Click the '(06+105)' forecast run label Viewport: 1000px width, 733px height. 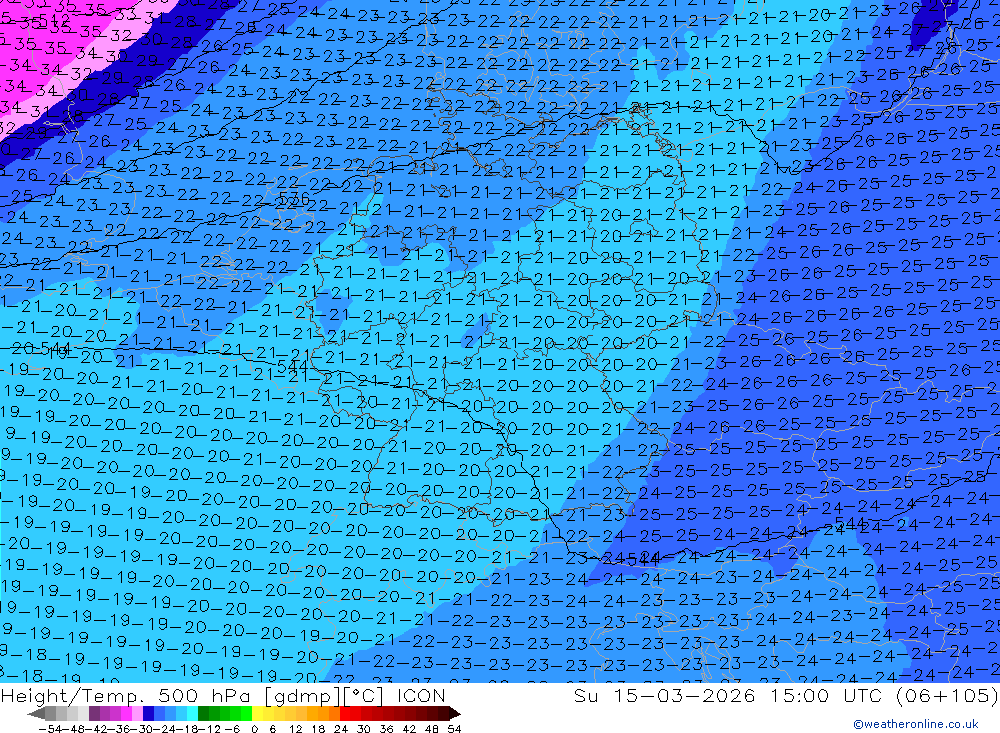point(947,695)
